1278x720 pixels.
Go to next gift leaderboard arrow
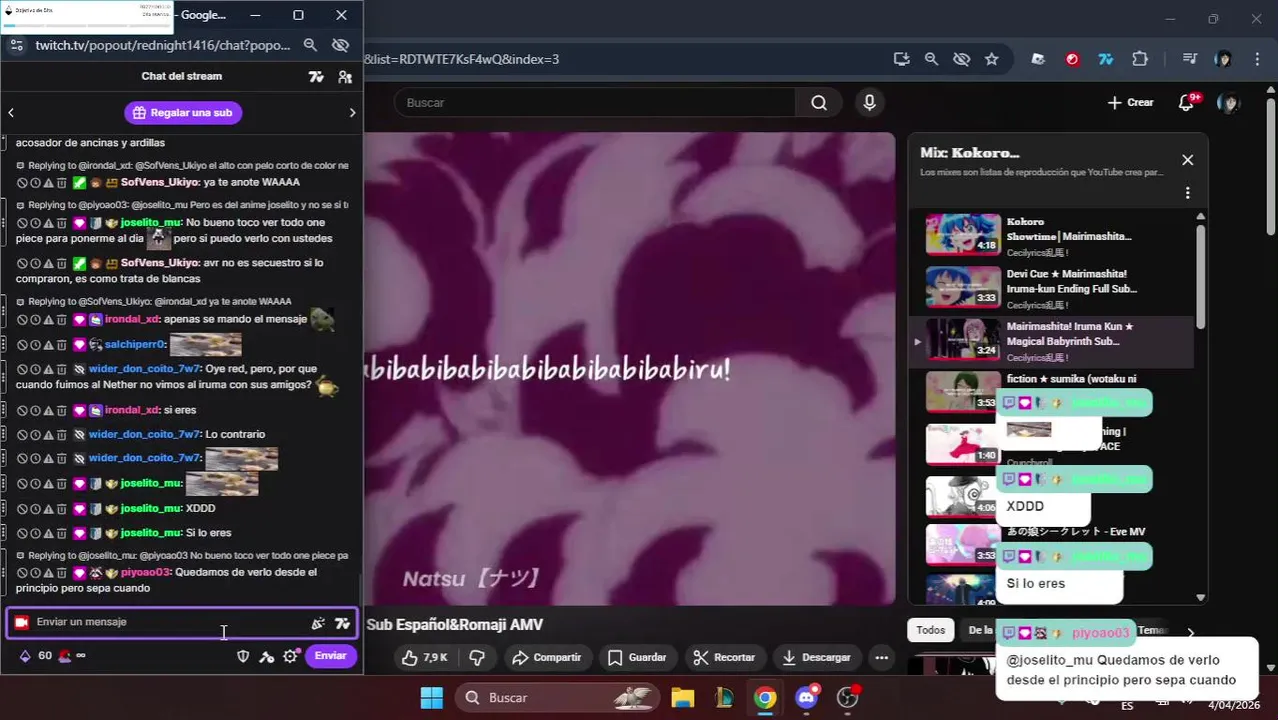point(352,113)
